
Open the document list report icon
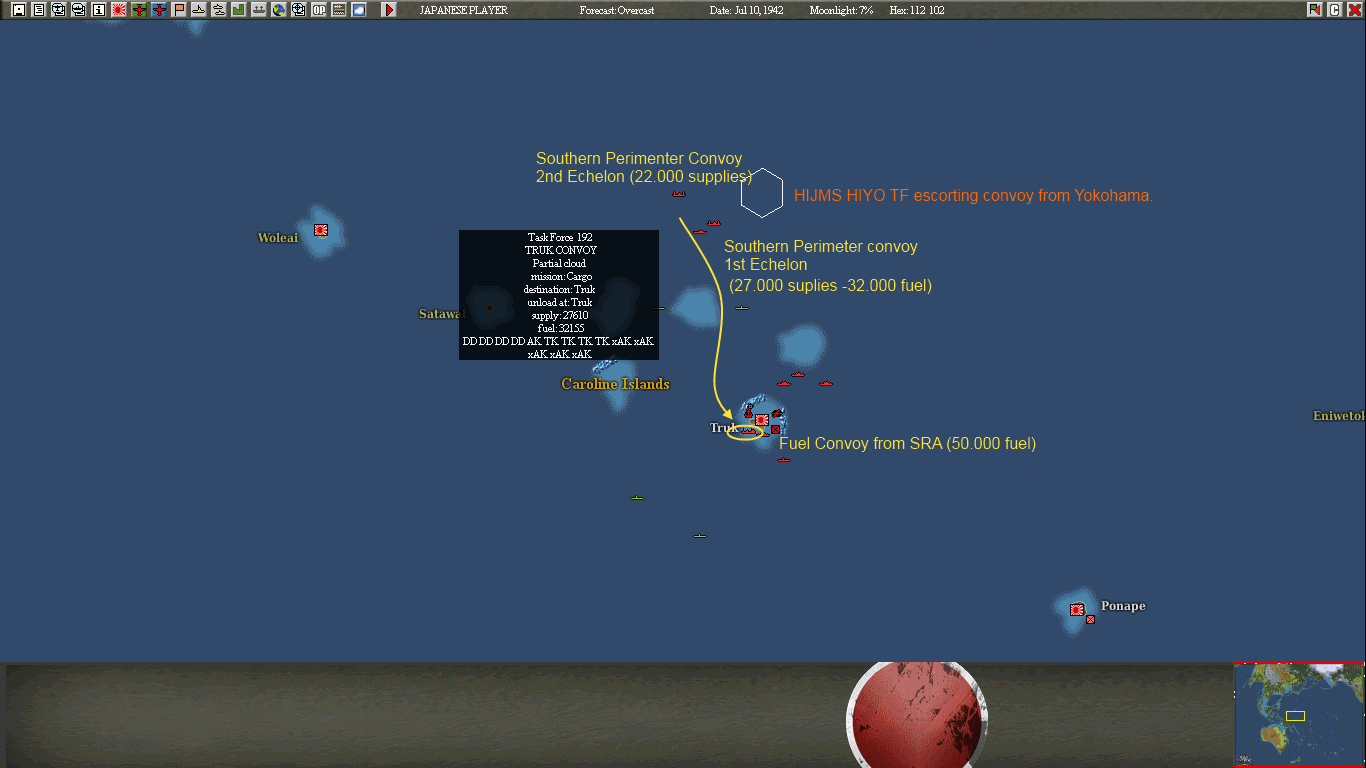click(x=38, y=10)
